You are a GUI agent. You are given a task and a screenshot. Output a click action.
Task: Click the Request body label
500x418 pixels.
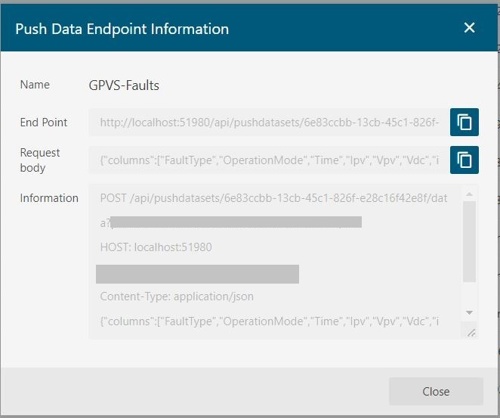click(x=40, y=160)
